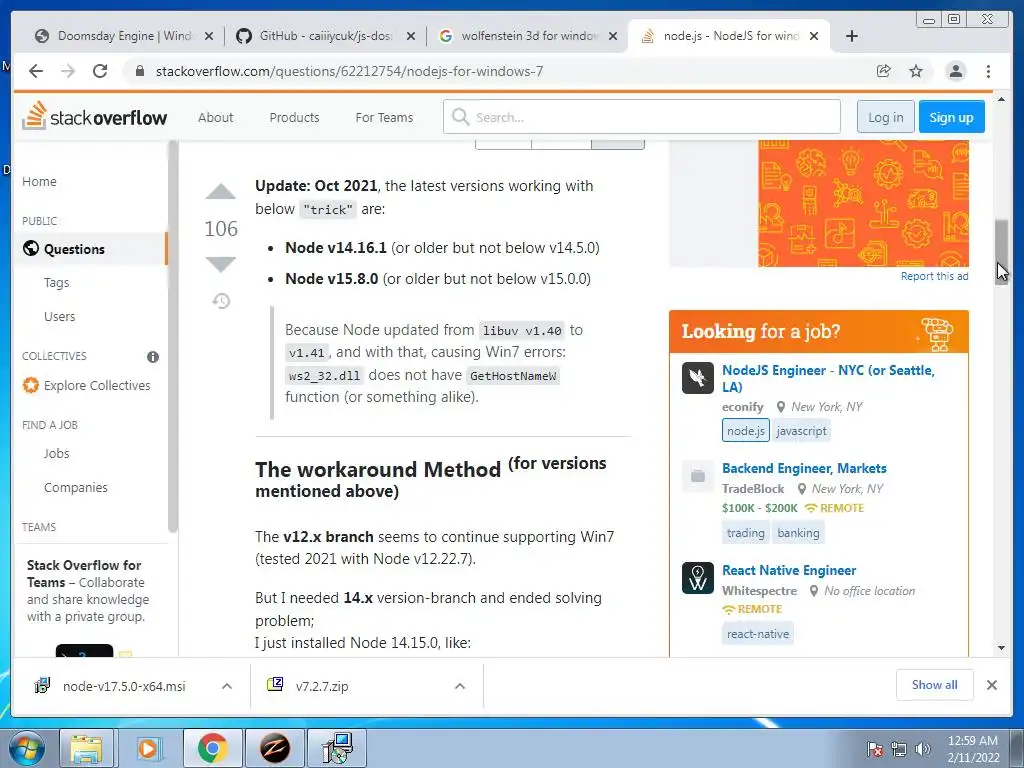Click the Log in button
This screenshot has height=768, width=1024.
886,117
